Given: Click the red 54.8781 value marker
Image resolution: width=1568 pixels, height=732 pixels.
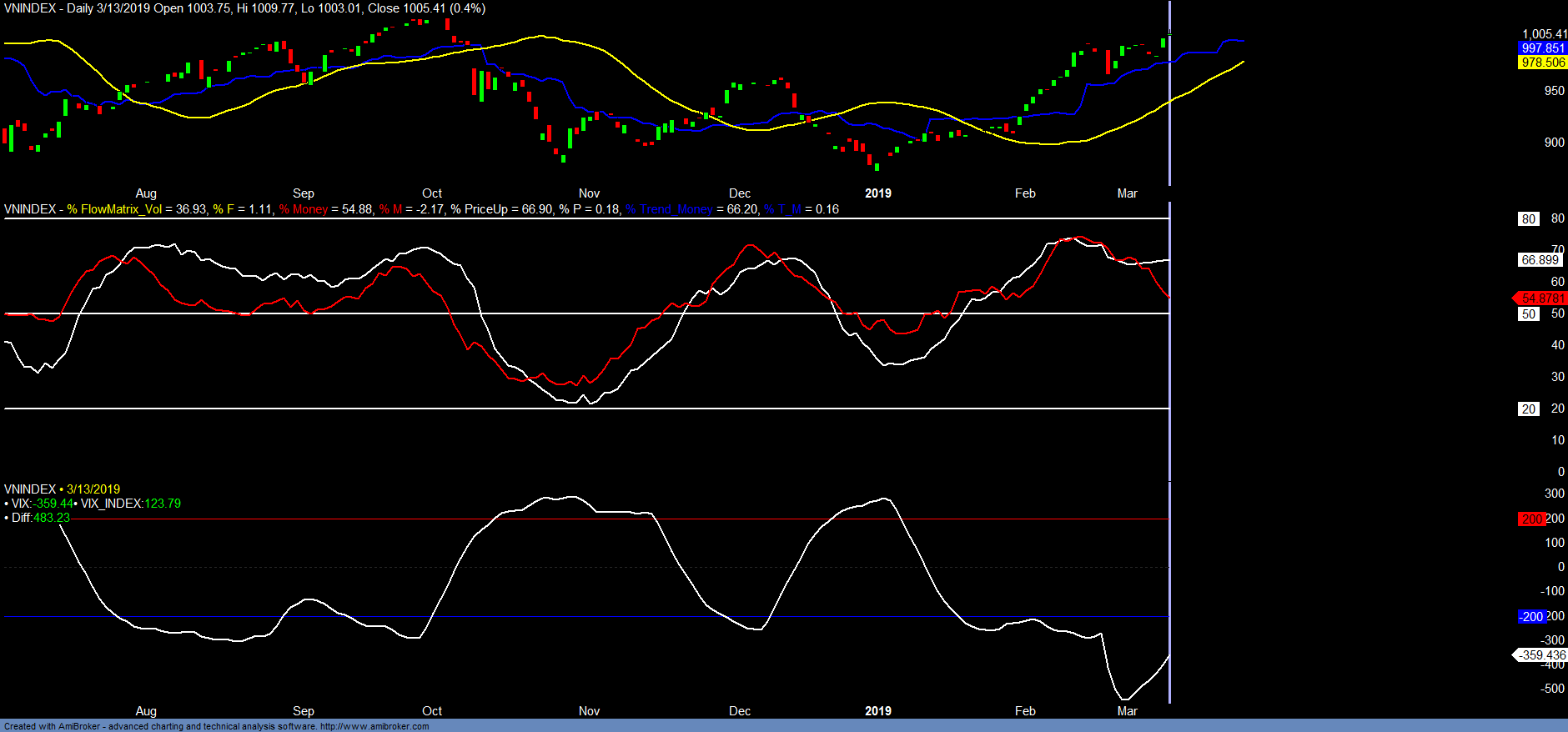Looking at the screenshot, I should (1541, 298).
